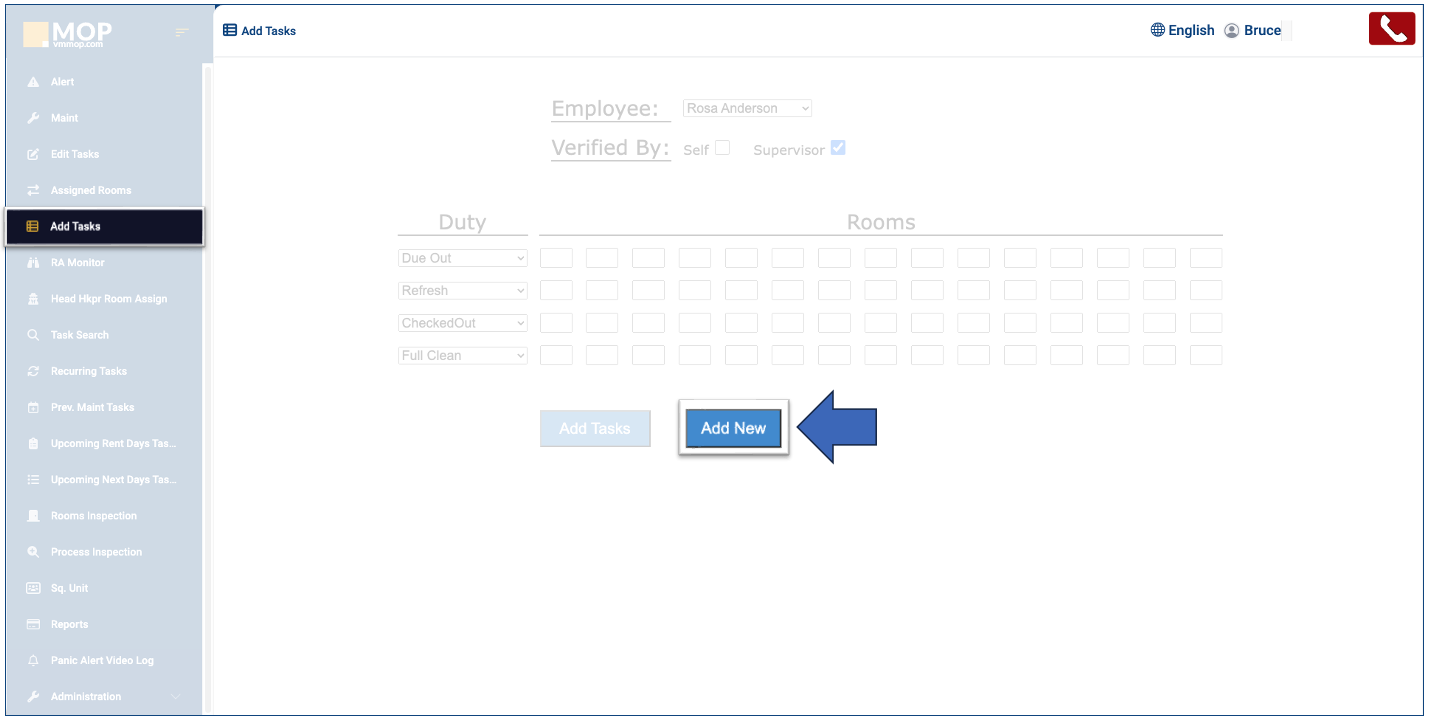Open the Due Out duty dropdown
The height and width of the screenshot is (722, 1430).
[x=463, y=258]
